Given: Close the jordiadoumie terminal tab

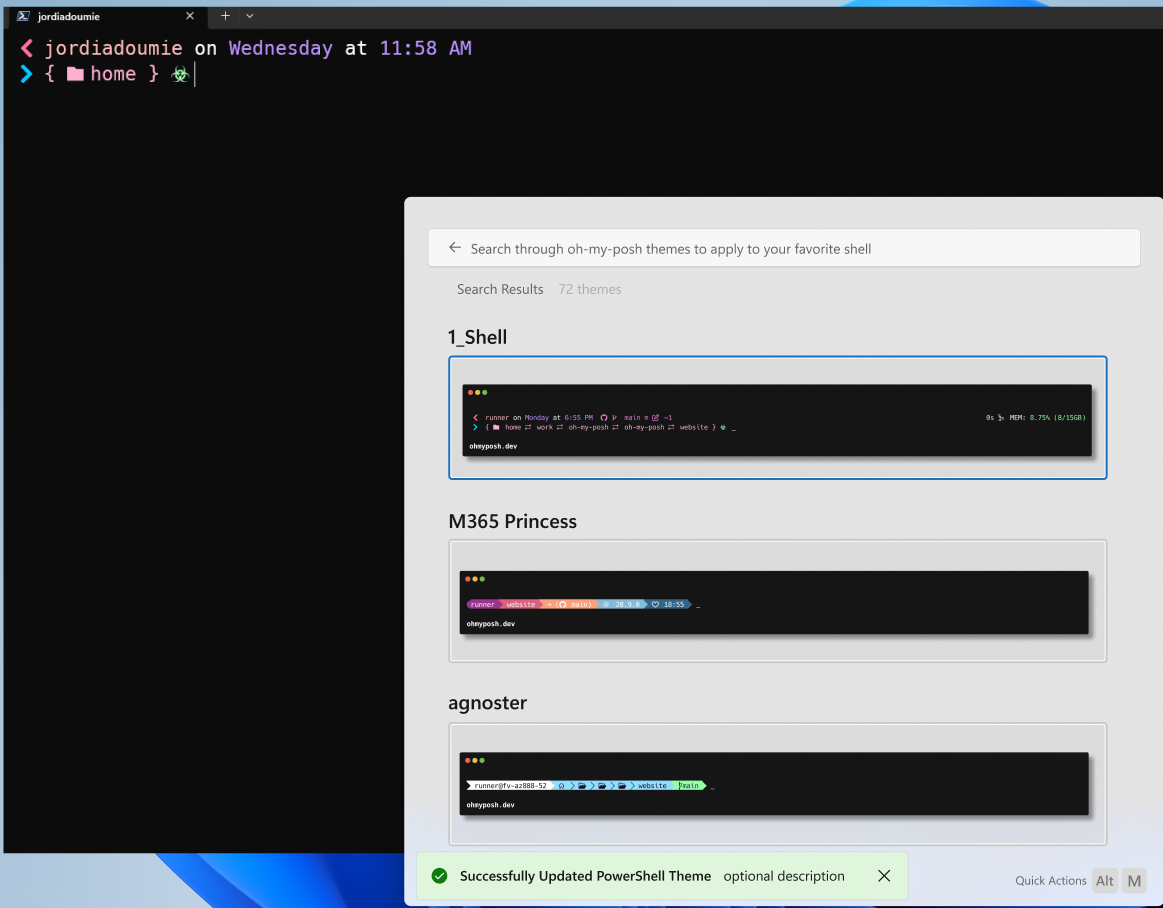Looking at the screenshot, I should click(x=190, y=16).
